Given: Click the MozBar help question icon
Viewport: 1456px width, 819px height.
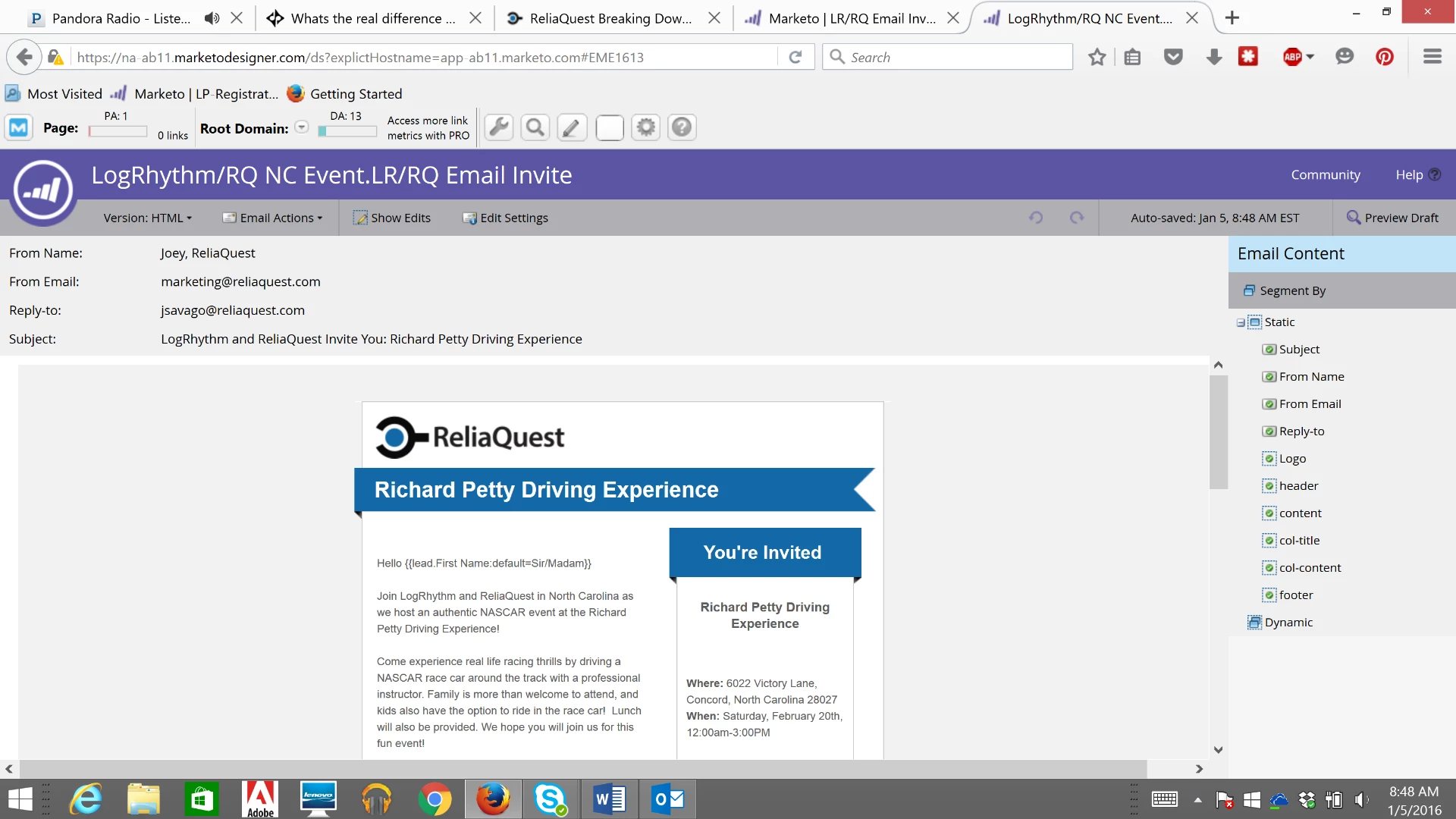Looking at the screenshot, I should (x=682, y=127).
